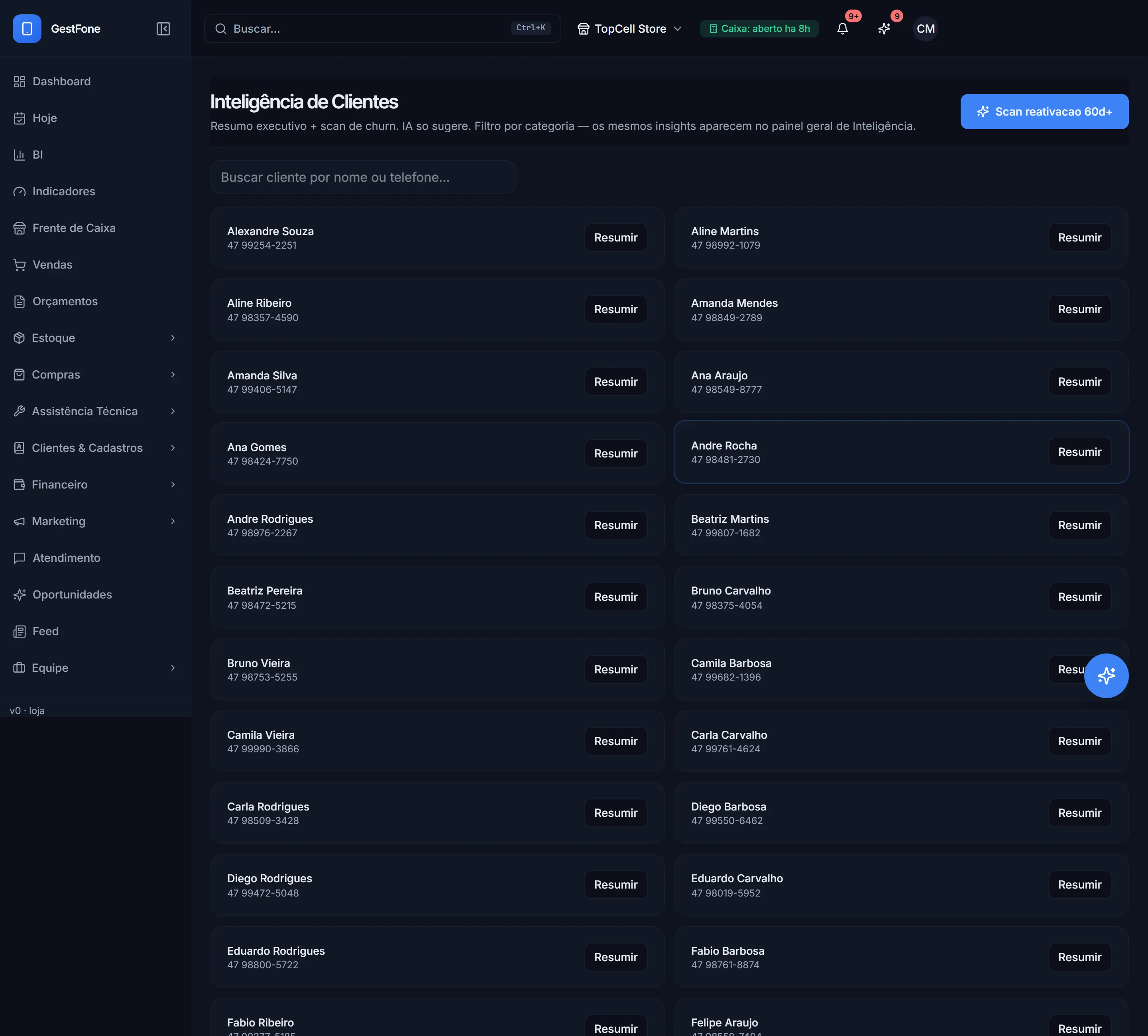Click the GestFone phone logo icon

click(27, 28)
